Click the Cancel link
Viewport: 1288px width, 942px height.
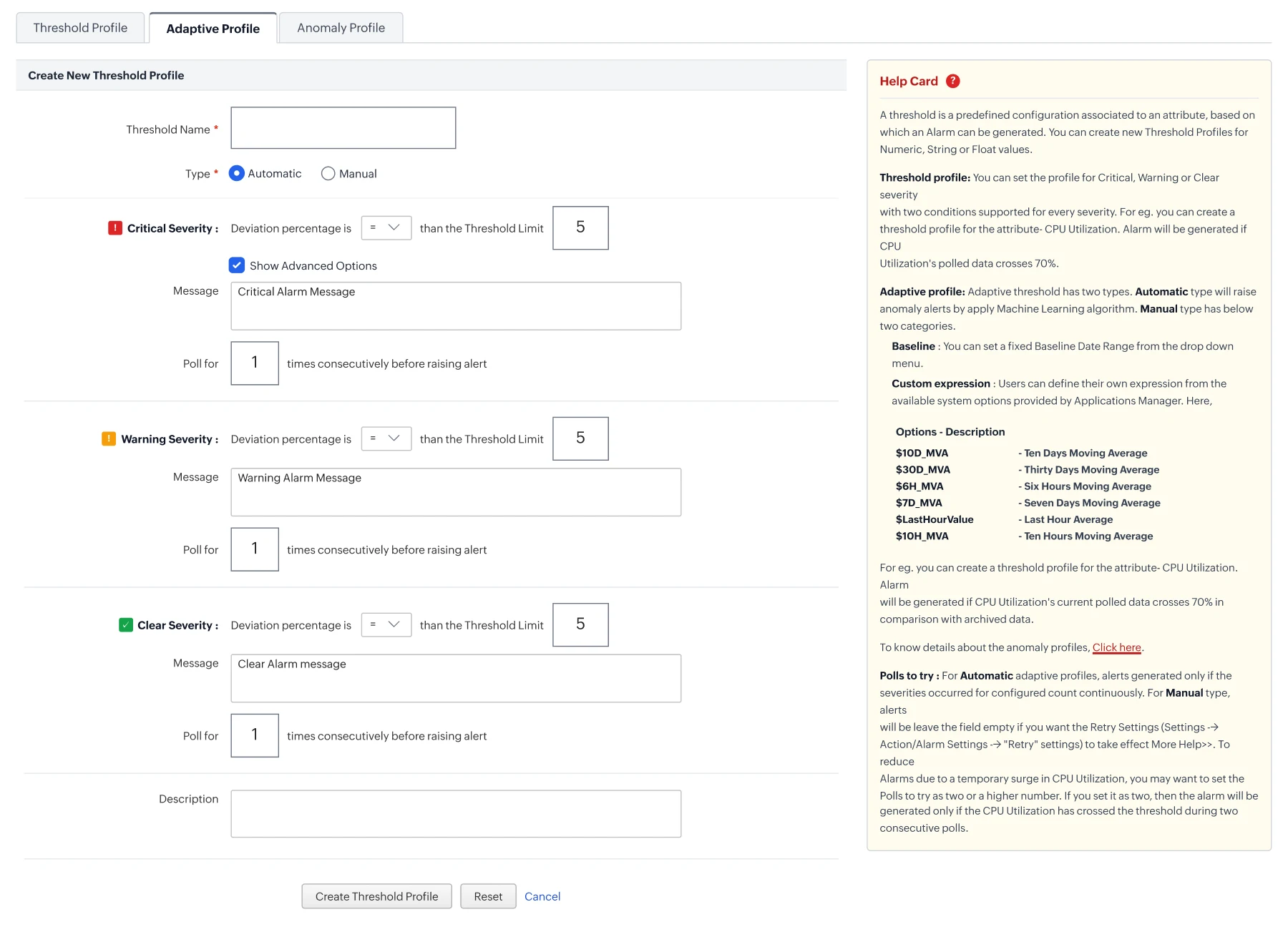click(542, 896)
